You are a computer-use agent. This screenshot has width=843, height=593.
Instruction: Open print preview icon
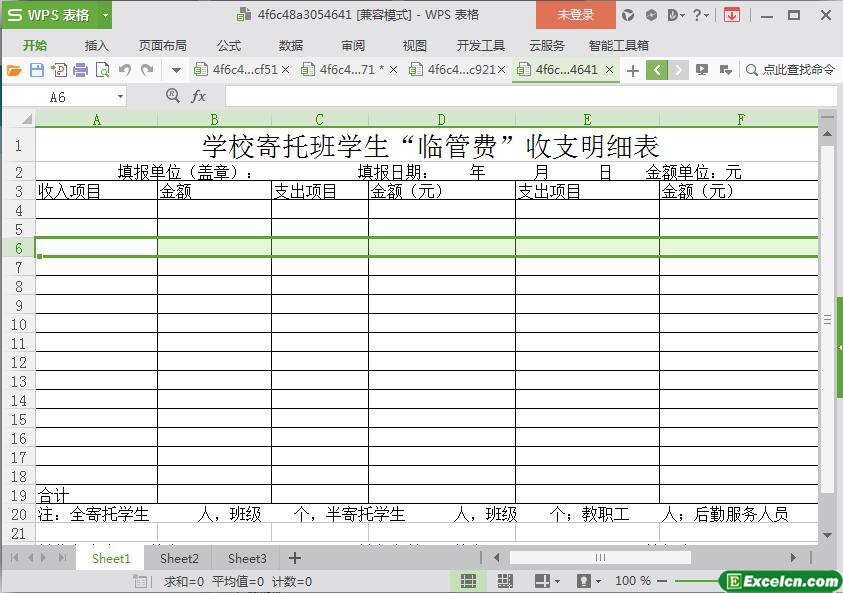pyautogui.click(x=102, y=70)
